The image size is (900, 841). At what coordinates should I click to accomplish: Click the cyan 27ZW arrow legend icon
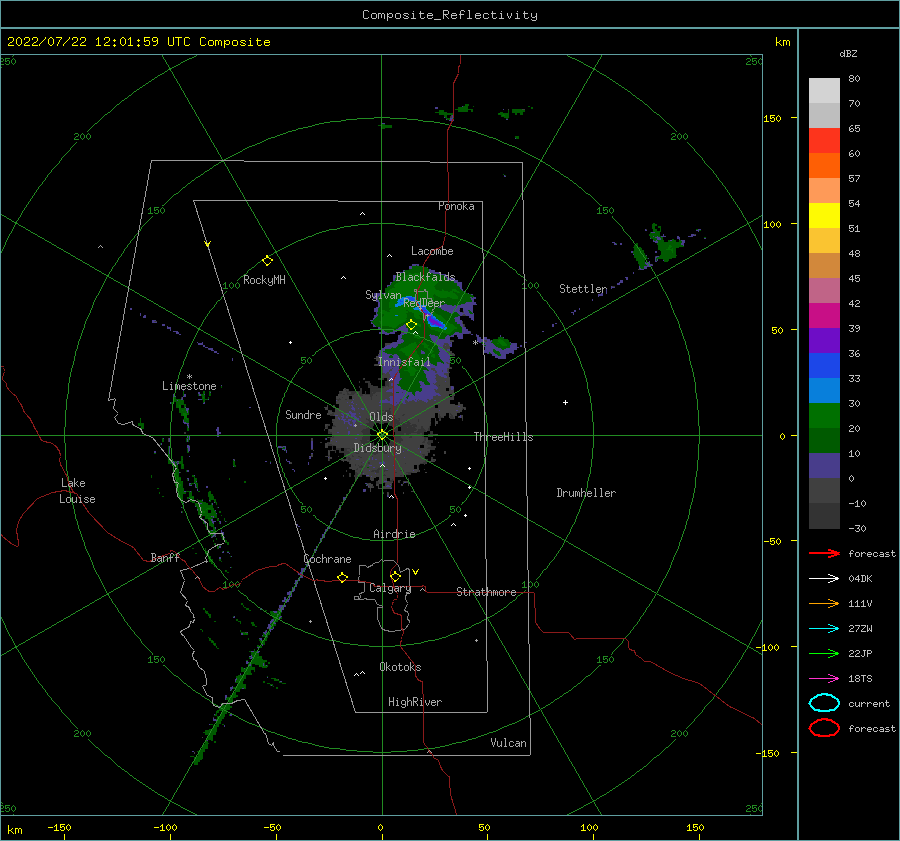click(824, 629)
